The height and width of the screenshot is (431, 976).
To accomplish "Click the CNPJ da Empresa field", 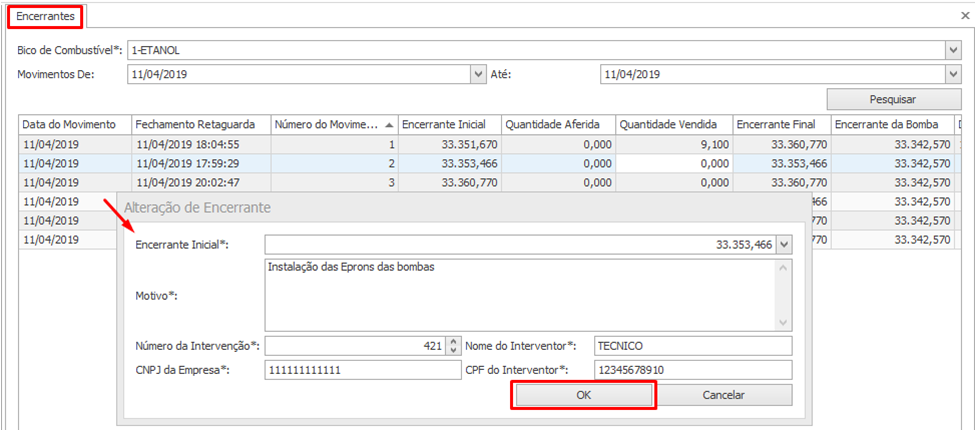I will pos(363,370).
